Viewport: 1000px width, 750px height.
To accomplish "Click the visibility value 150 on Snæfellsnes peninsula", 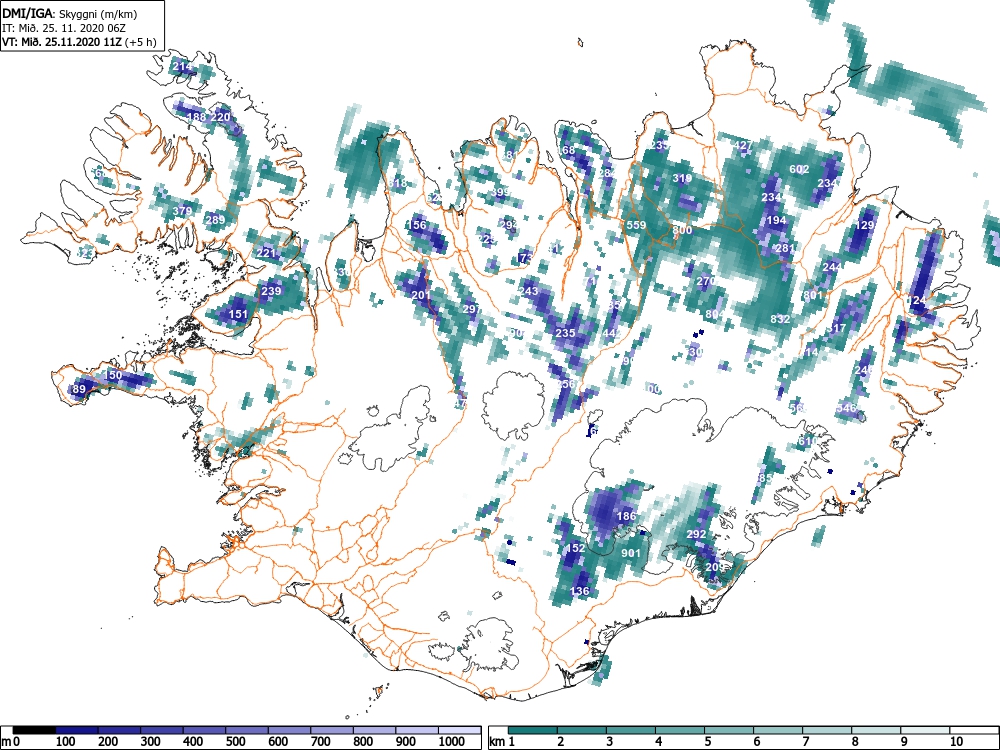I will coord(113,375).
